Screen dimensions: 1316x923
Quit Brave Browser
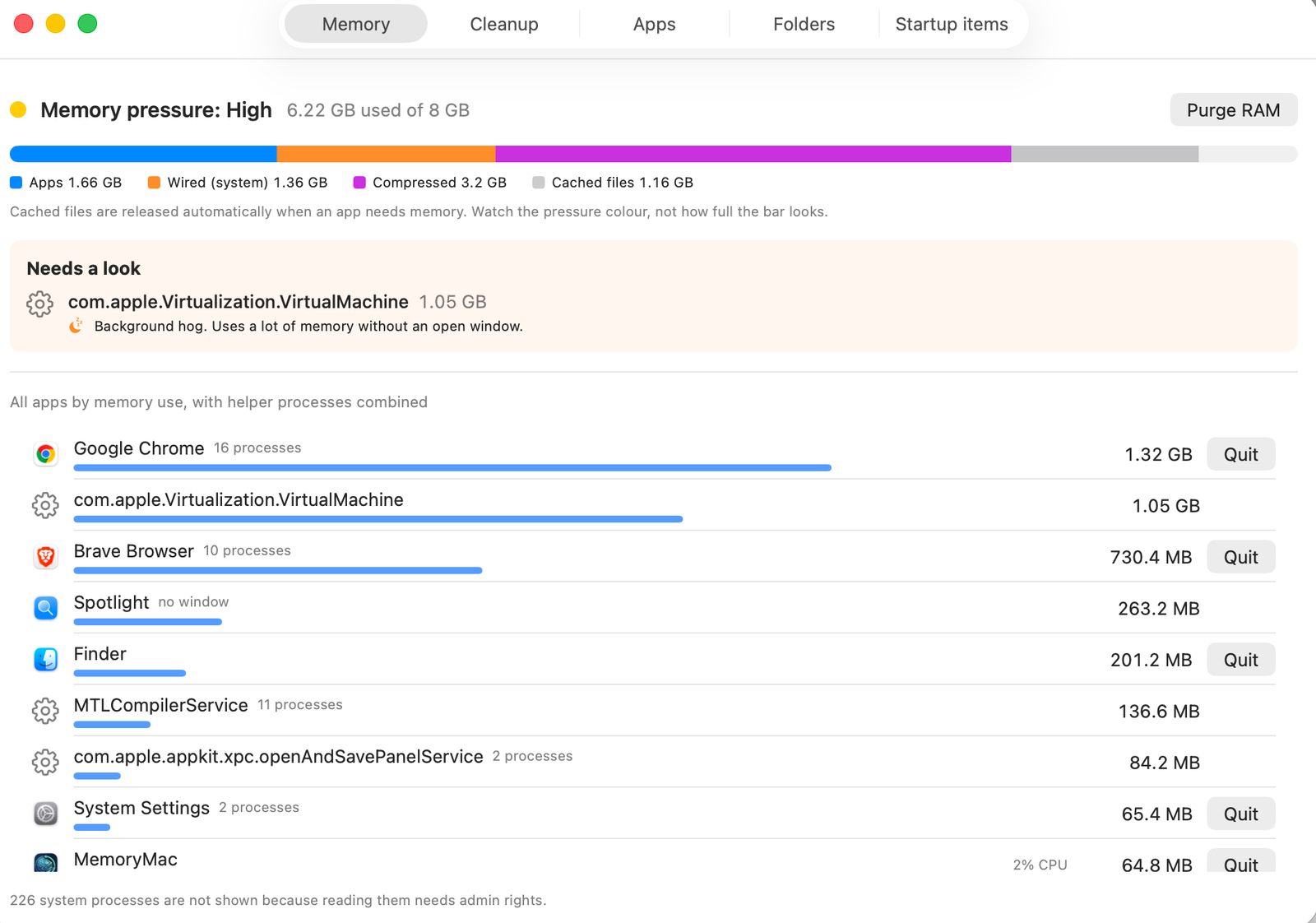coord(1241,557)
